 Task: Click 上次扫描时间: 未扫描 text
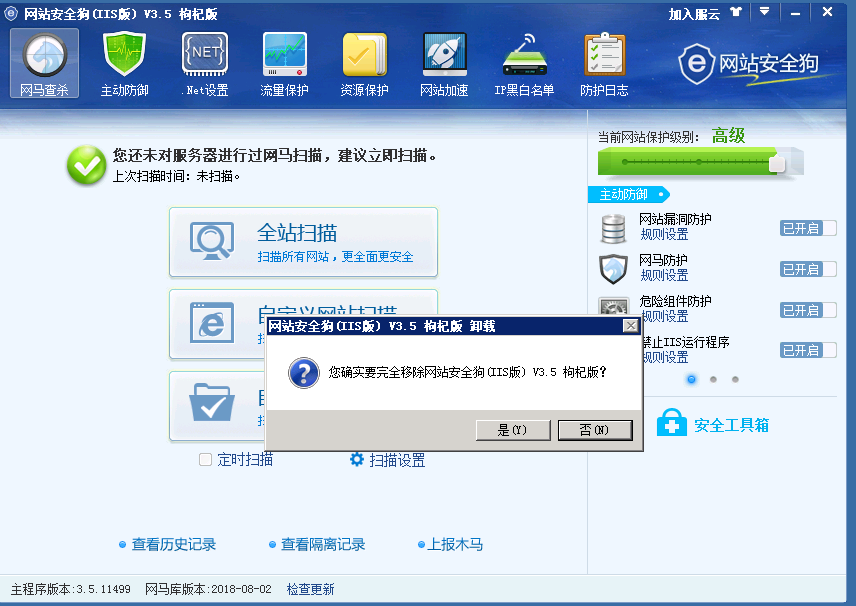click(176, 176)
